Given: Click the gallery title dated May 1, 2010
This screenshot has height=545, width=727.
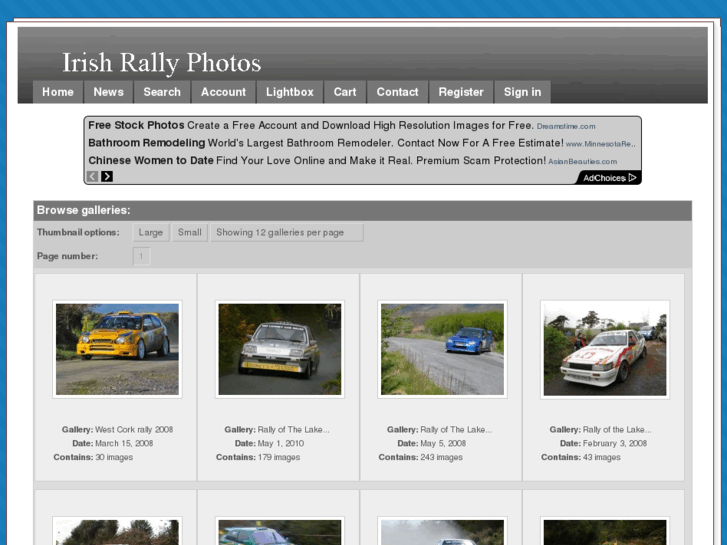Looking at the screenshot, I should pyautogui.click(x=293, y=430).
